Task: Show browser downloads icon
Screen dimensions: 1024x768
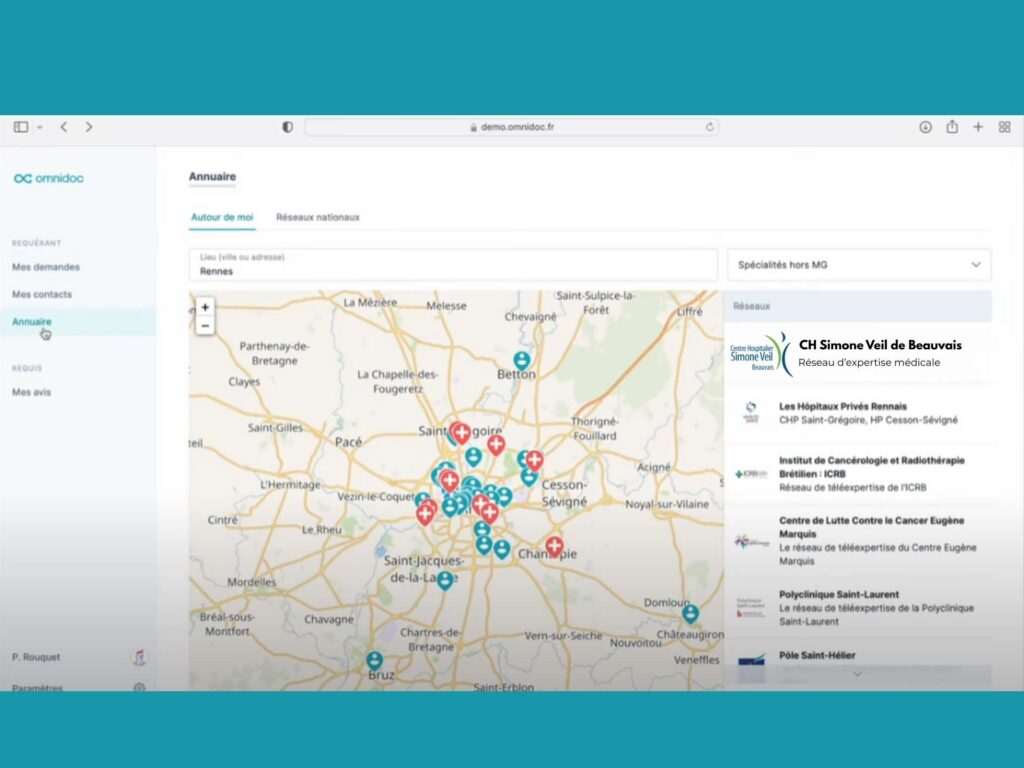Action: (x=925, y=127)
